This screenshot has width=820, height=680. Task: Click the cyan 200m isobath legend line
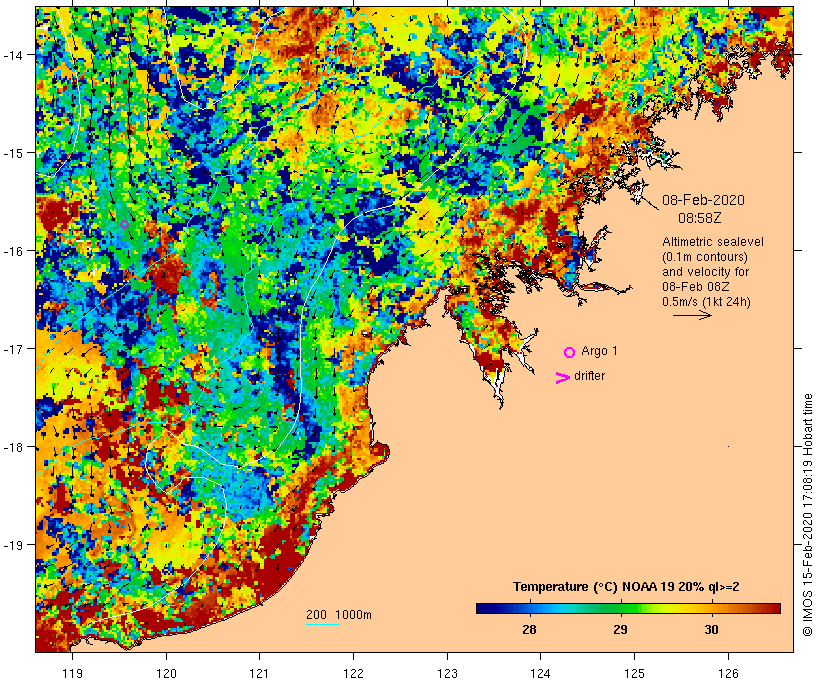[x=323, y=624]
